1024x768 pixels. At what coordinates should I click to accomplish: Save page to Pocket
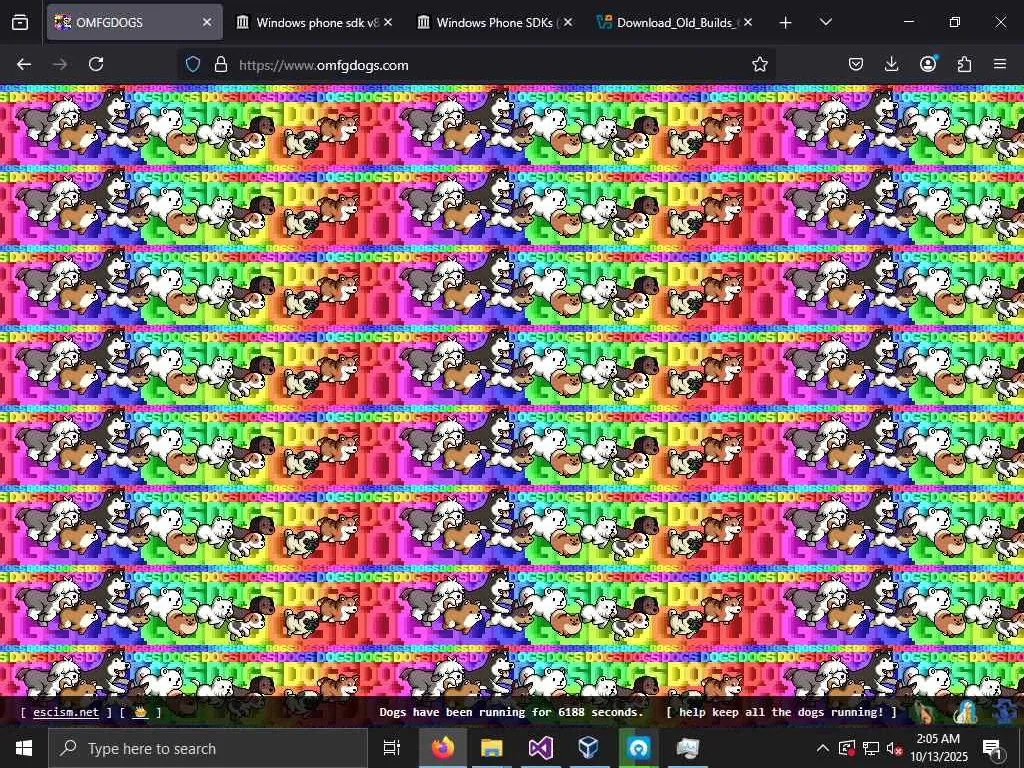coord(856,64)
